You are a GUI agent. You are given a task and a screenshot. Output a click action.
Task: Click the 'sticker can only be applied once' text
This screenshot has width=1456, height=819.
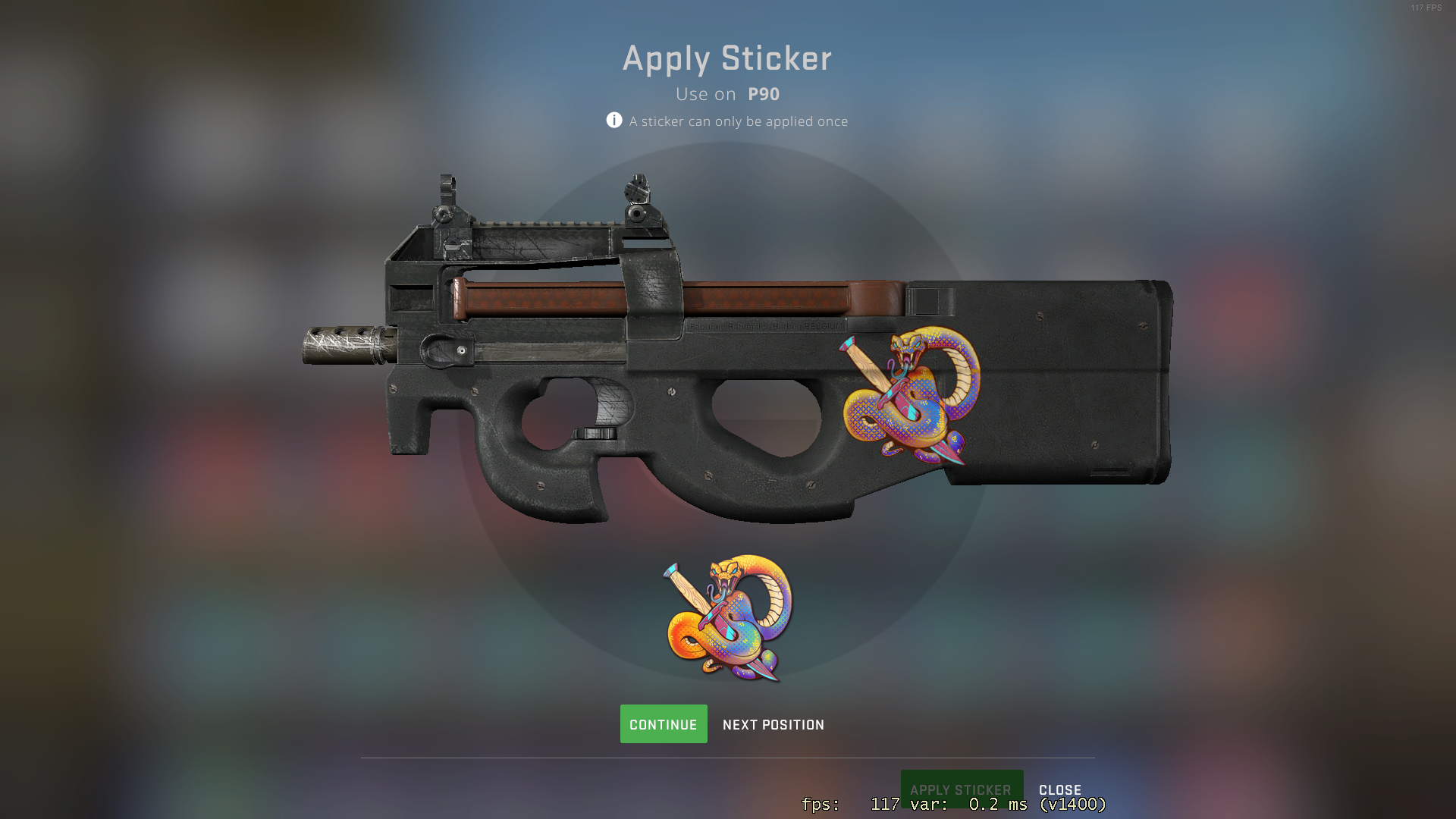tap(739, 121)
